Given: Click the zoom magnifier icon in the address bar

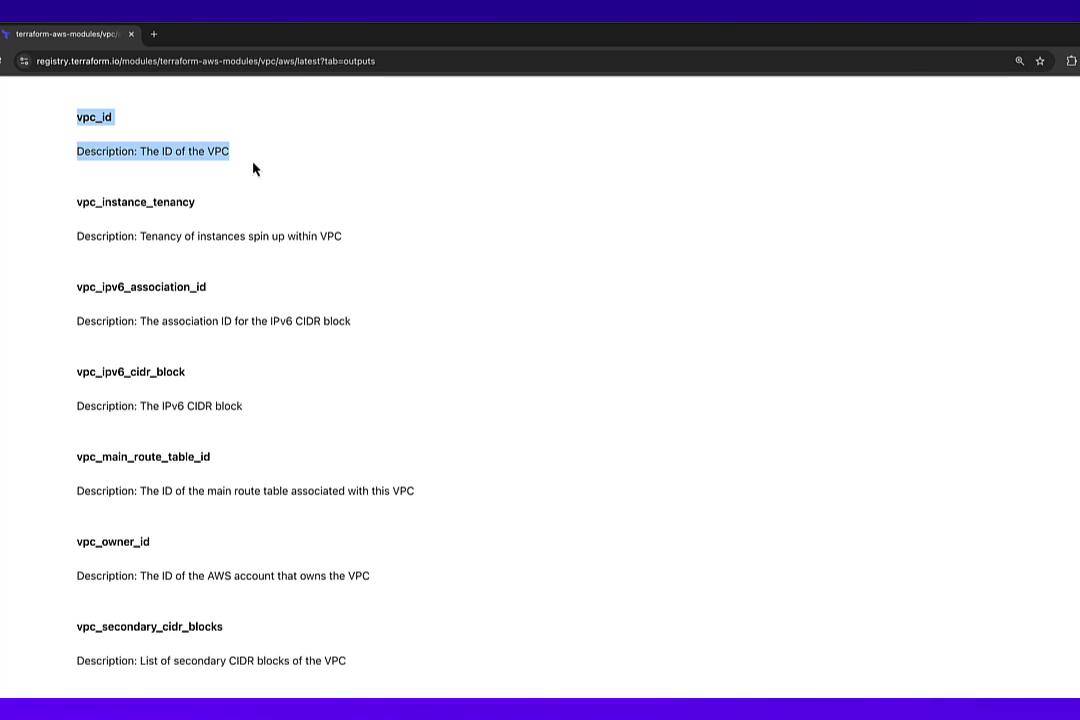Looking at the screenshot, I should [1019, 61].
